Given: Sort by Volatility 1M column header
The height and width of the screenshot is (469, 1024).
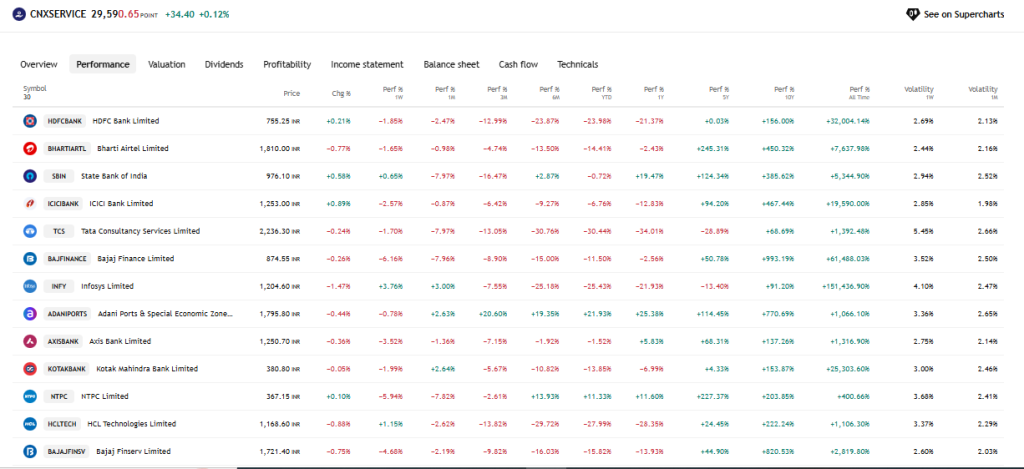Looking at the screenshot, I should (983, 91).
